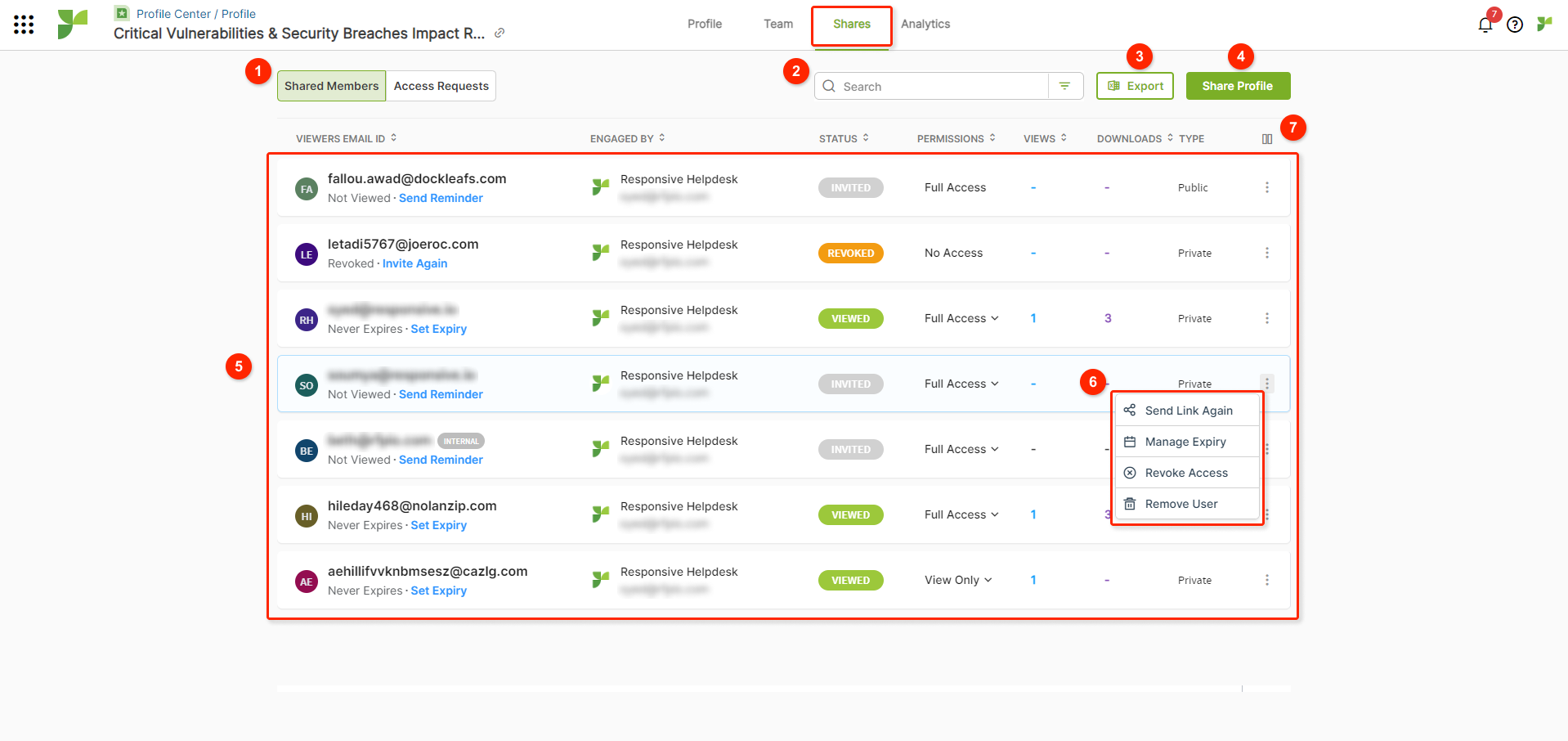Open the help question mark icon

tap(1514, 25)
